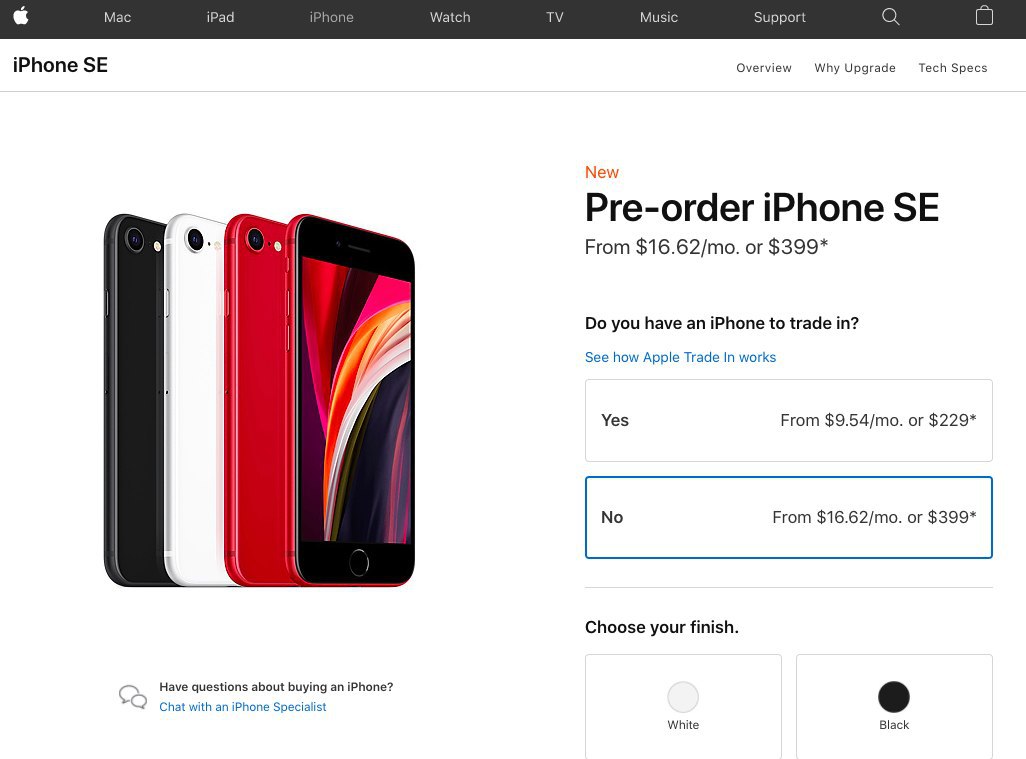Image resolution: width=1026 pixels, height=759 pixels.
Task: Chat with an iPhone Specialist link
Action: [x=243, y=707]
